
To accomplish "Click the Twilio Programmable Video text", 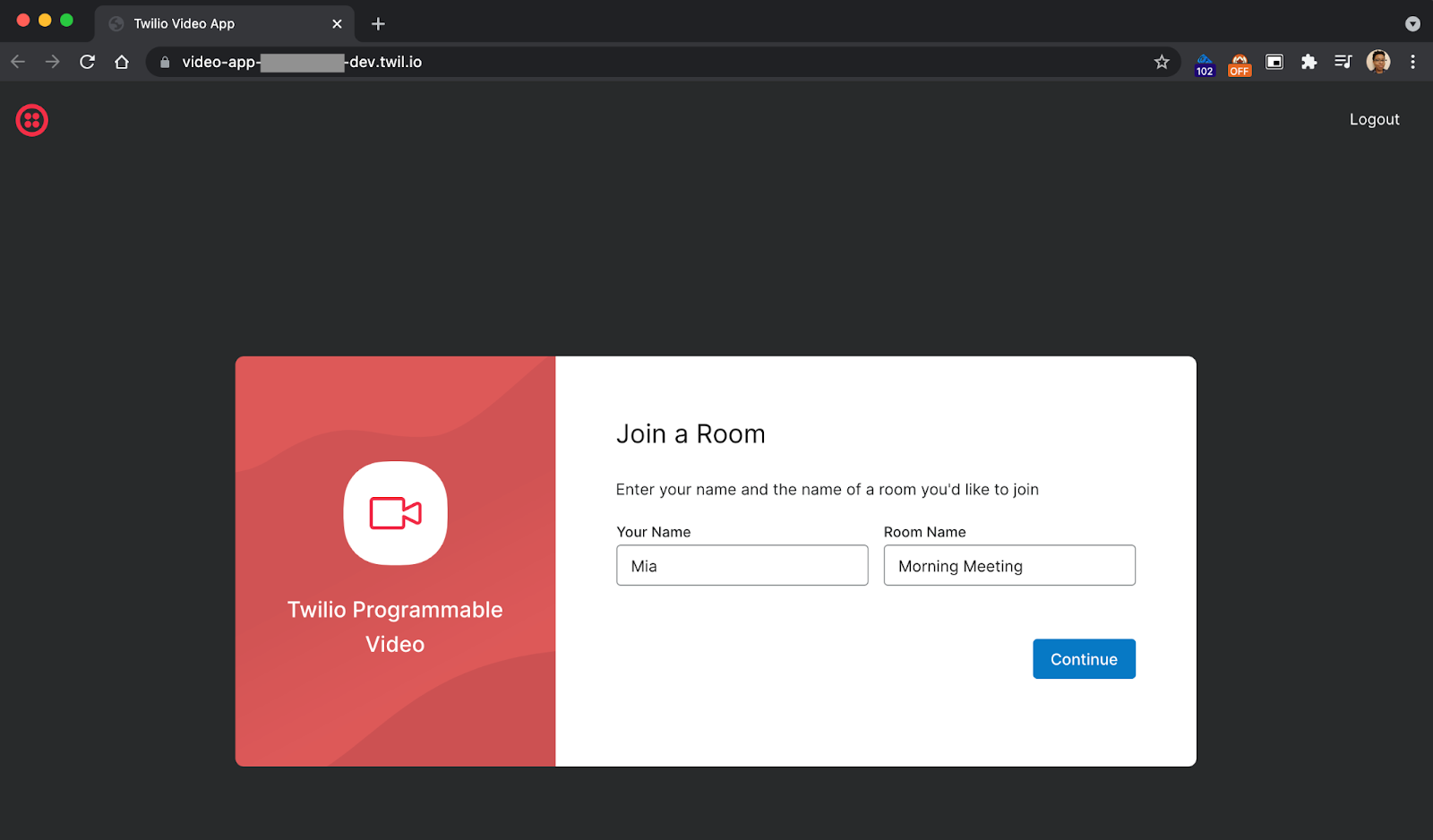I will click(x=395, y=627).
